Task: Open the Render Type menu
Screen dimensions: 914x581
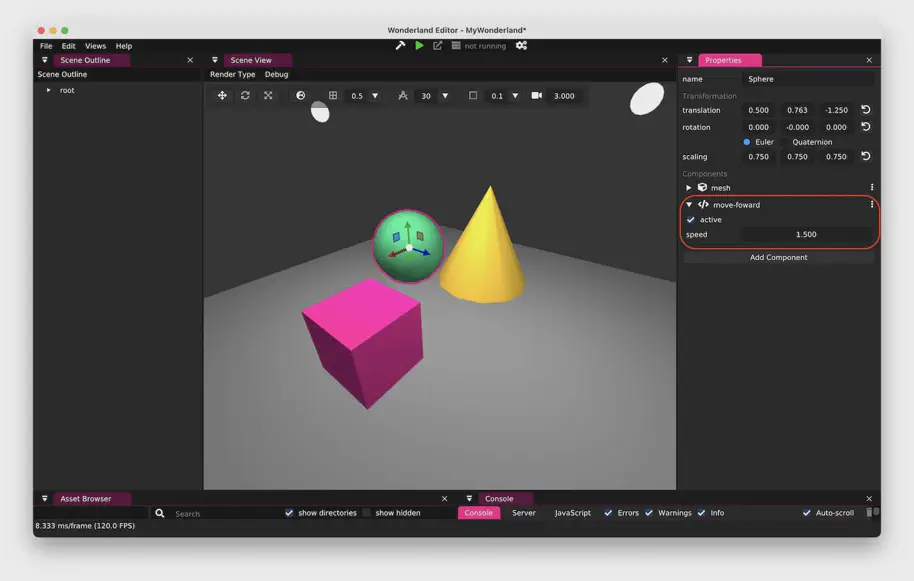Action: (232, 74)
